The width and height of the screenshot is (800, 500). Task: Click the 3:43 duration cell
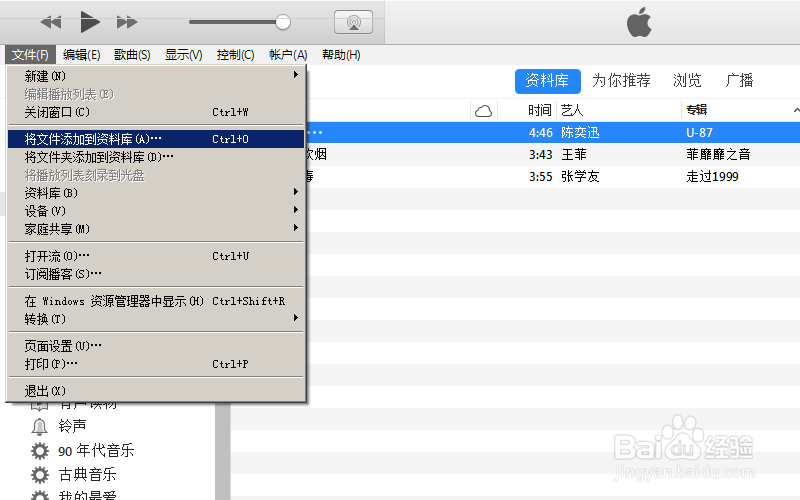(540, 155)
